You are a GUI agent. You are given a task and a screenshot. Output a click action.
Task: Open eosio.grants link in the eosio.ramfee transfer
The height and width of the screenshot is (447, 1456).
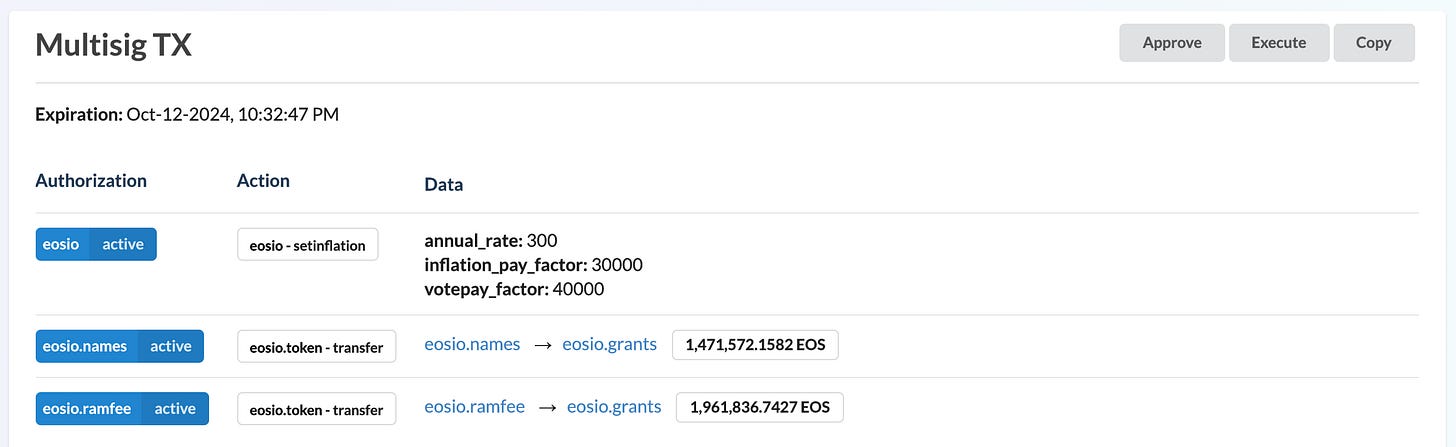point(614,406)
